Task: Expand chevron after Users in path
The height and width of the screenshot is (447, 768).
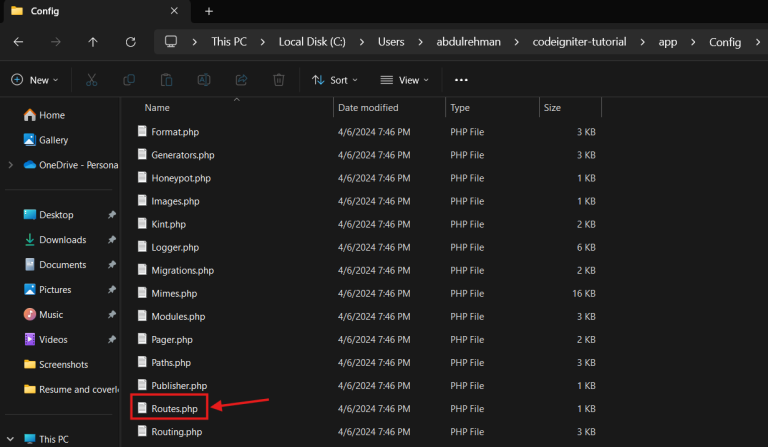Action: click(420, 42)
